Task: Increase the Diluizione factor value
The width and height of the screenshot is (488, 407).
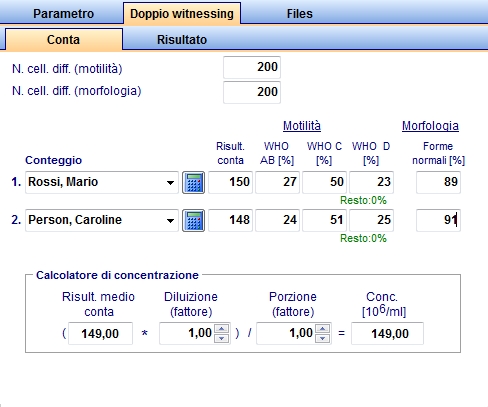Action: tap(222, 329)
